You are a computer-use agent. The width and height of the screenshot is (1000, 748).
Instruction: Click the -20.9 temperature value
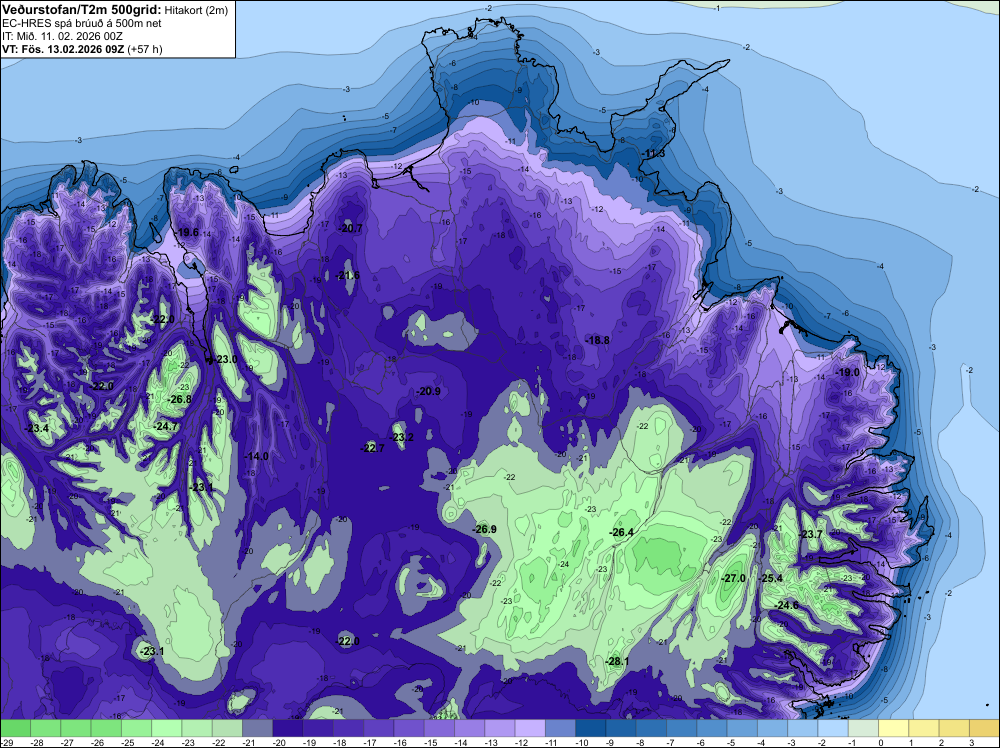click(x=429, y=392)
